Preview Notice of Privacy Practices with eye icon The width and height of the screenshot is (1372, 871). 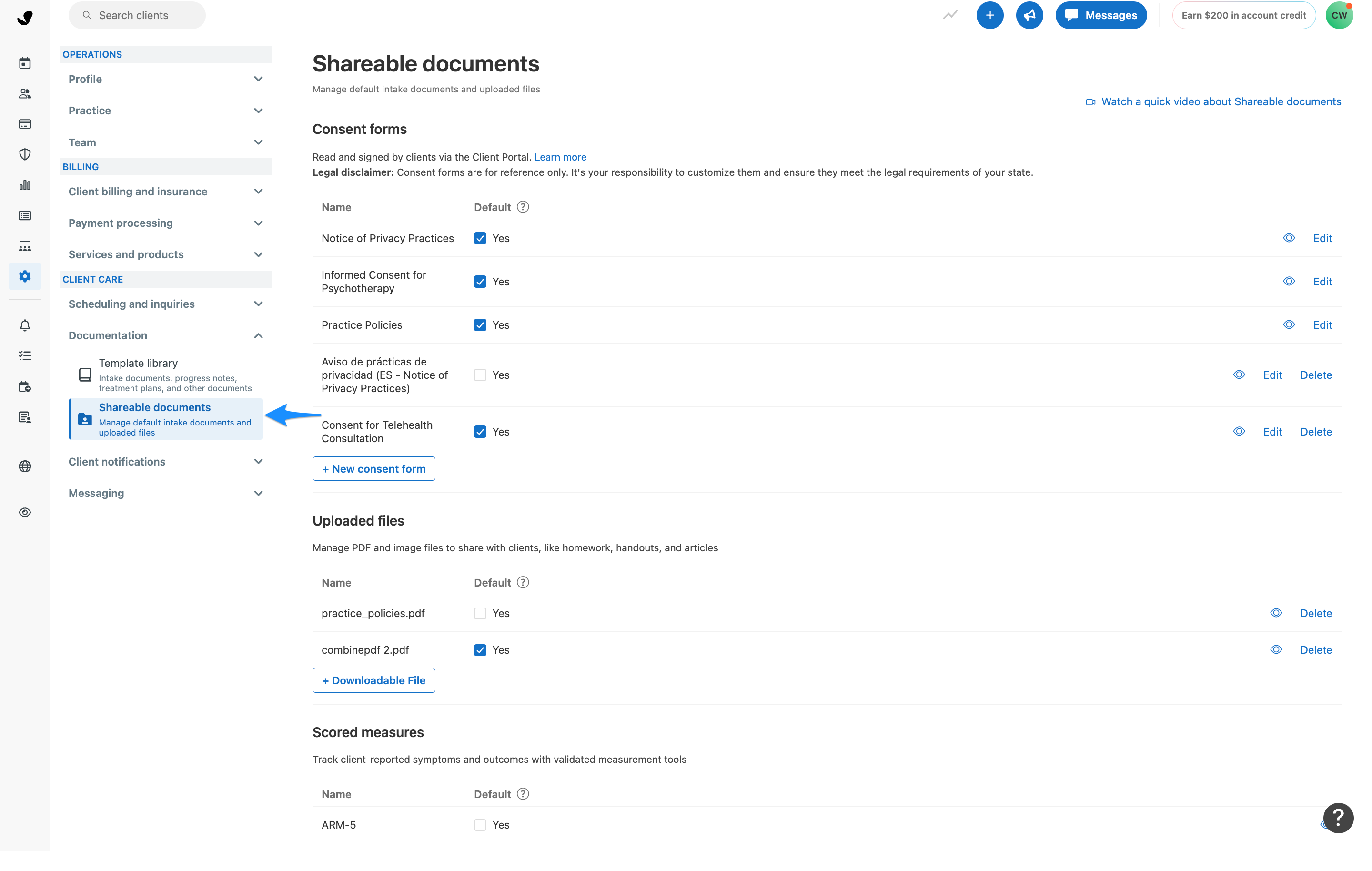coord(1289,238)
